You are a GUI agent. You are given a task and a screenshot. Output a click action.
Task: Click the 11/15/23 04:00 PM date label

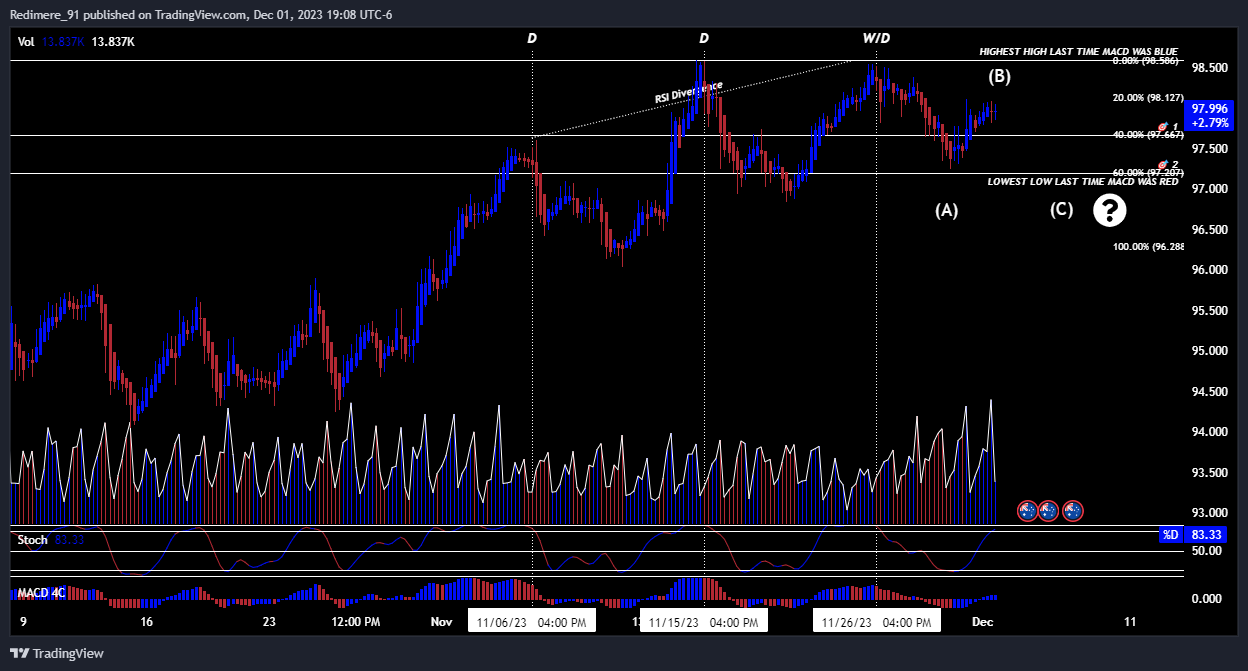pos(704,622)
